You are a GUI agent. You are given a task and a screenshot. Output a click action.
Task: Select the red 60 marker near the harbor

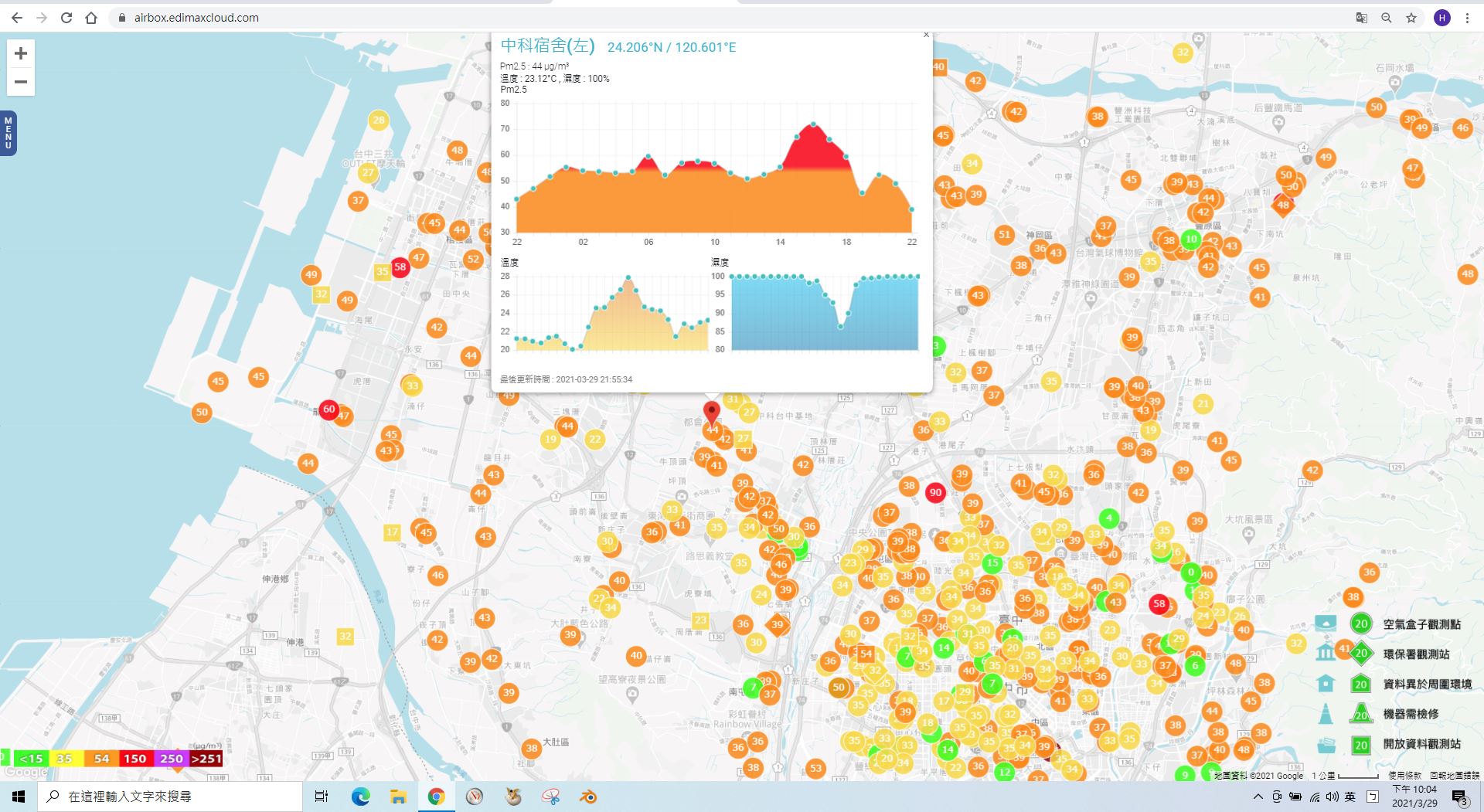click(x=329, y=409)
